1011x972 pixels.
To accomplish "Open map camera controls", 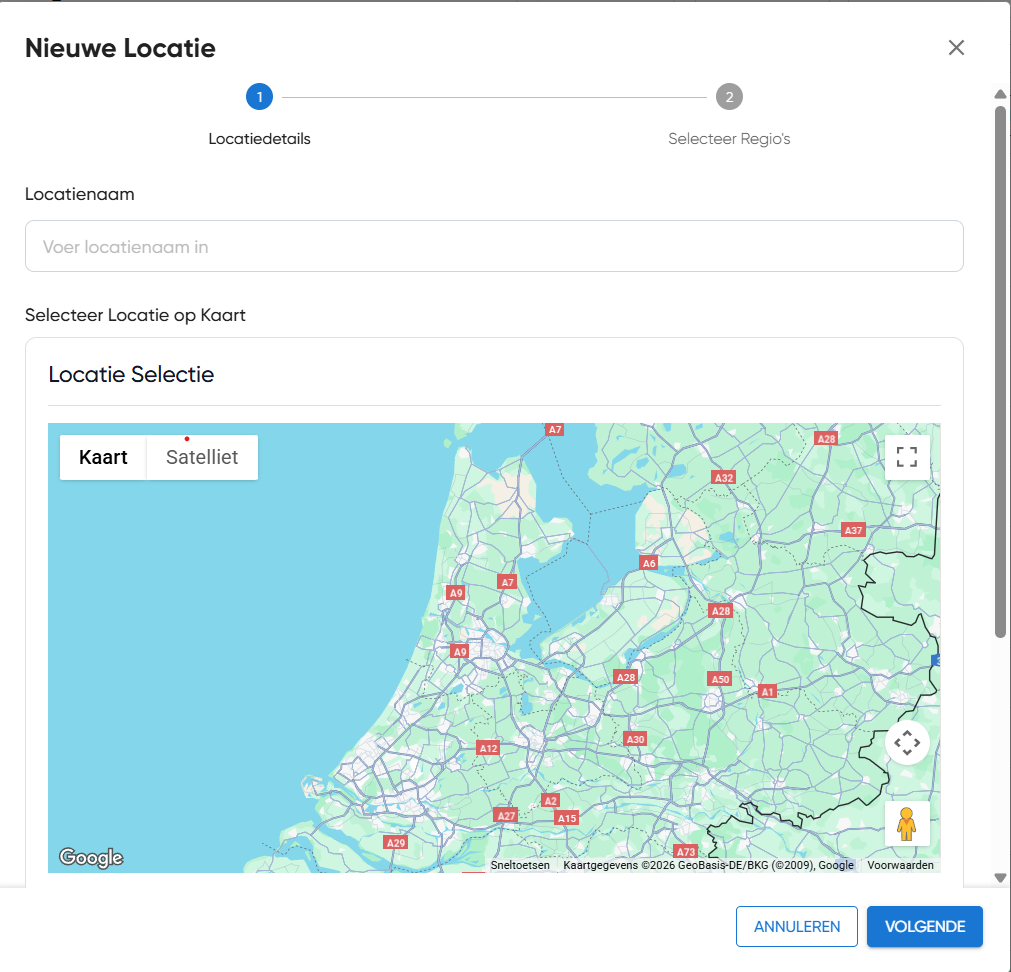I will point(906,743).
